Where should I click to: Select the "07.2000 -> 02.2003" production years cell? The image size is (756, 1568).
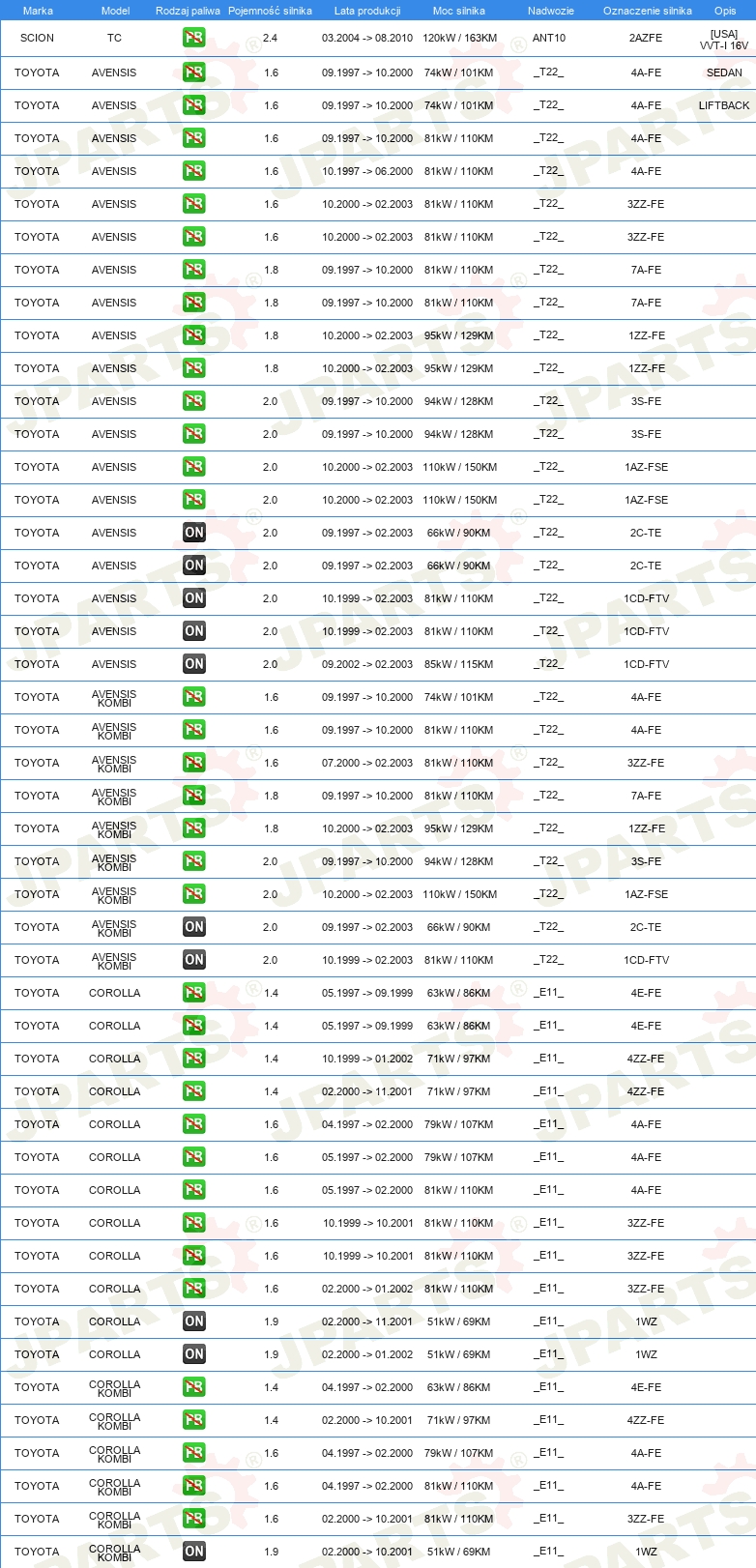pos(367,763)
